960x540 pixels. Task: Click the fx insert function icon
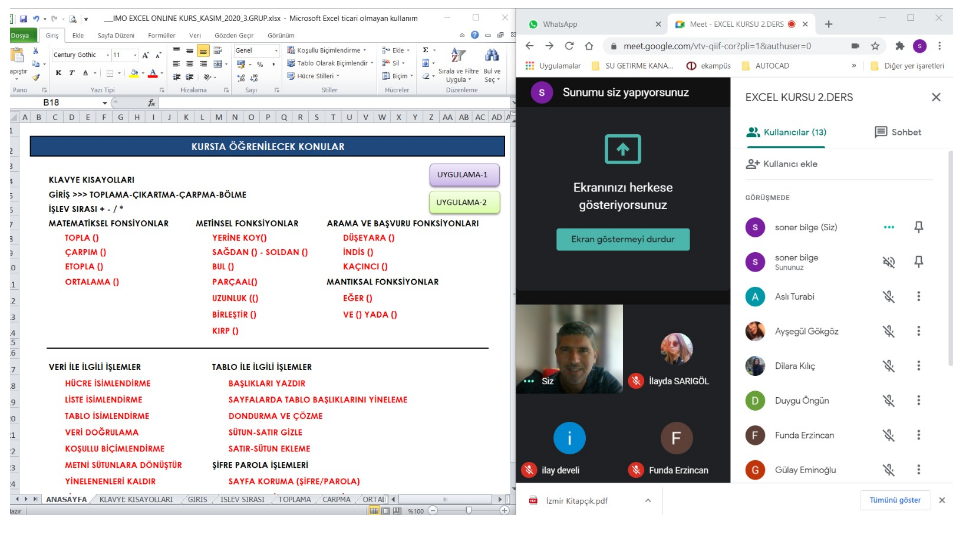click(x=151, y=103)
